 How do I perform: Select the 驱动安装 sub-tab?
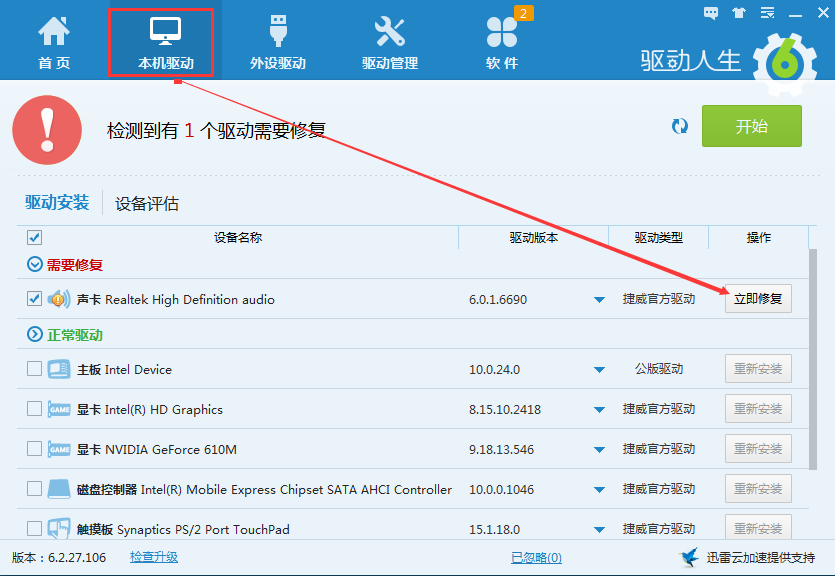point(57,202)
